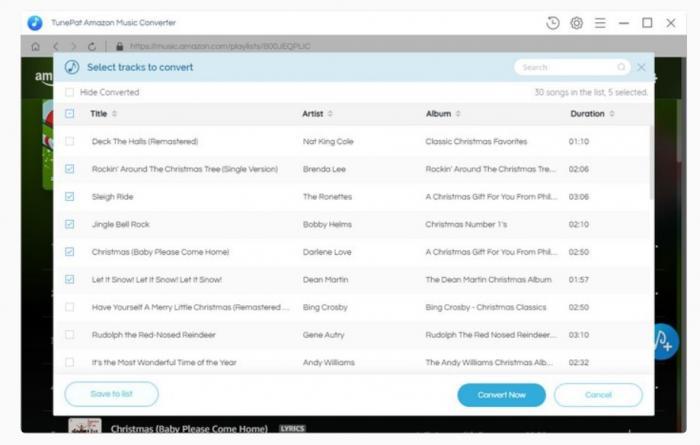Reload the page icon

(92, 46)
